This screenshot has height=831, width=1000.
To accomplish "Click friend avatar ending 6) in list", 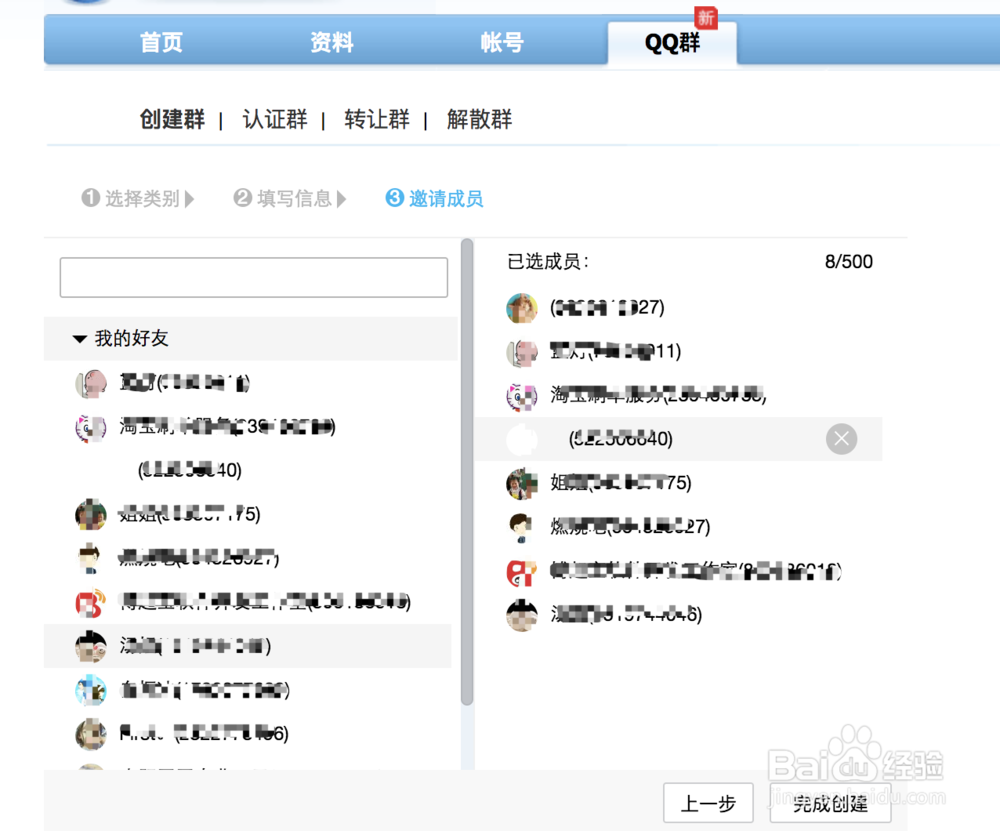I will 91,734.
